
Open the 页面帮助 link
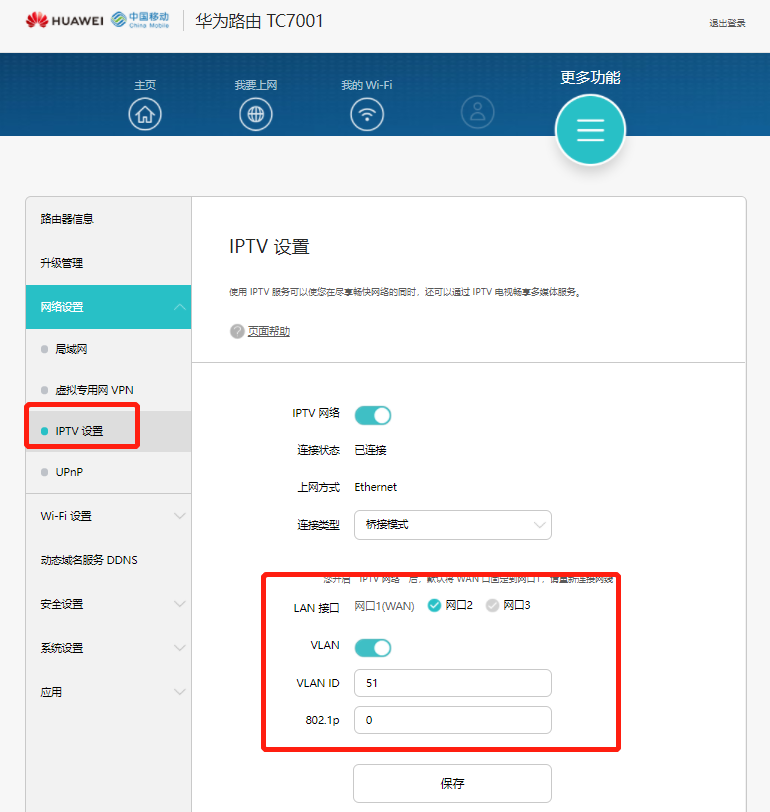[x=269, y=331]
